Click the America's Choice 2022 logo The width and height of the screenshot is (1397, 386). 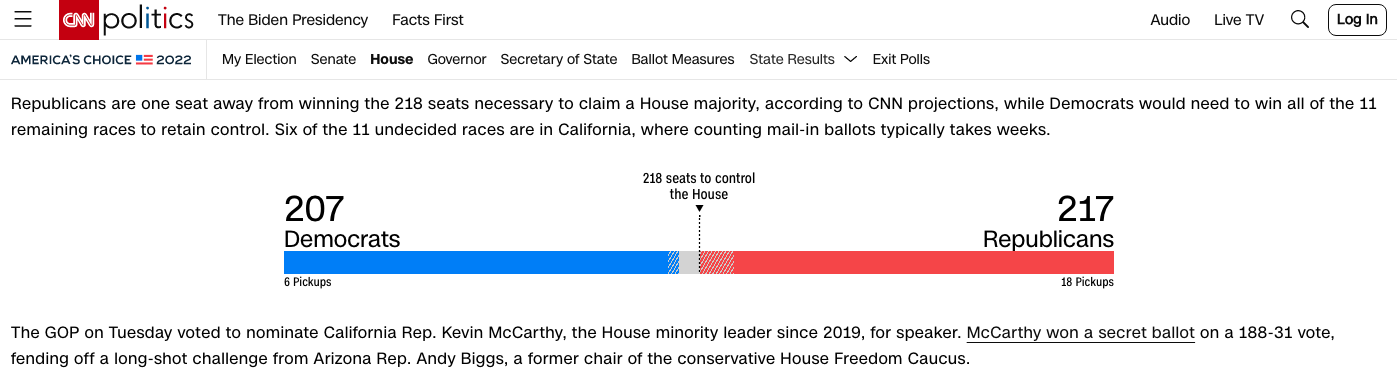pos(101,59)
